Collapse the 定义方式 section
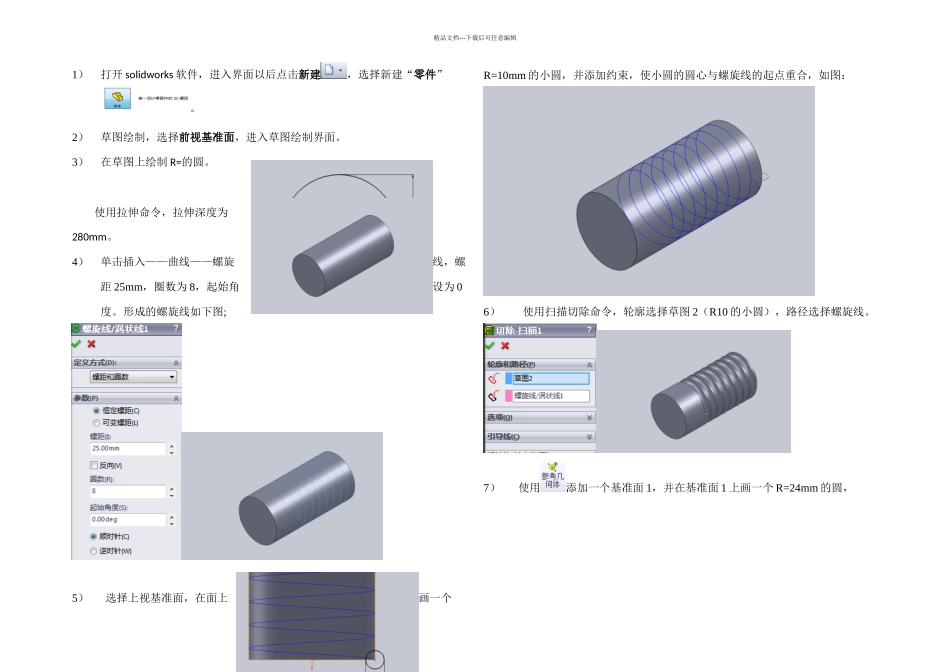Image resolution: width=950 pixels, height=672 pixels. [x=176, y=363]
